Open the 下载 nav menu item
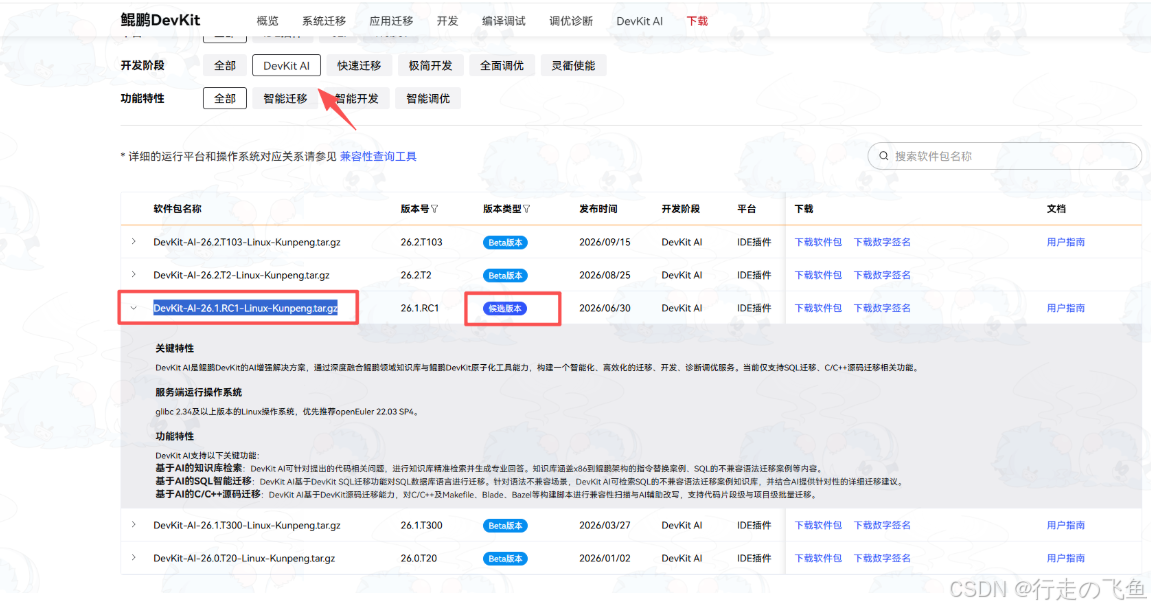 coord(697,21)
